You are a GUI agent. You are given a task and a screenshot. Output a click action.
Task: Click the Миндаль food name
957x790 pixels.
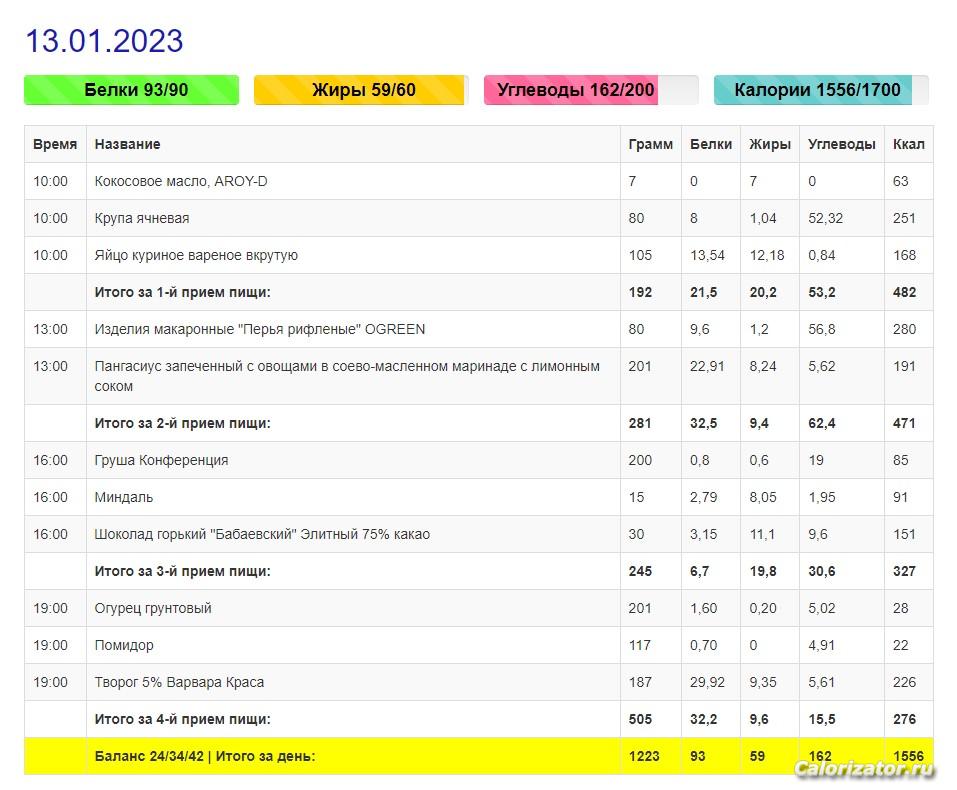124,497
